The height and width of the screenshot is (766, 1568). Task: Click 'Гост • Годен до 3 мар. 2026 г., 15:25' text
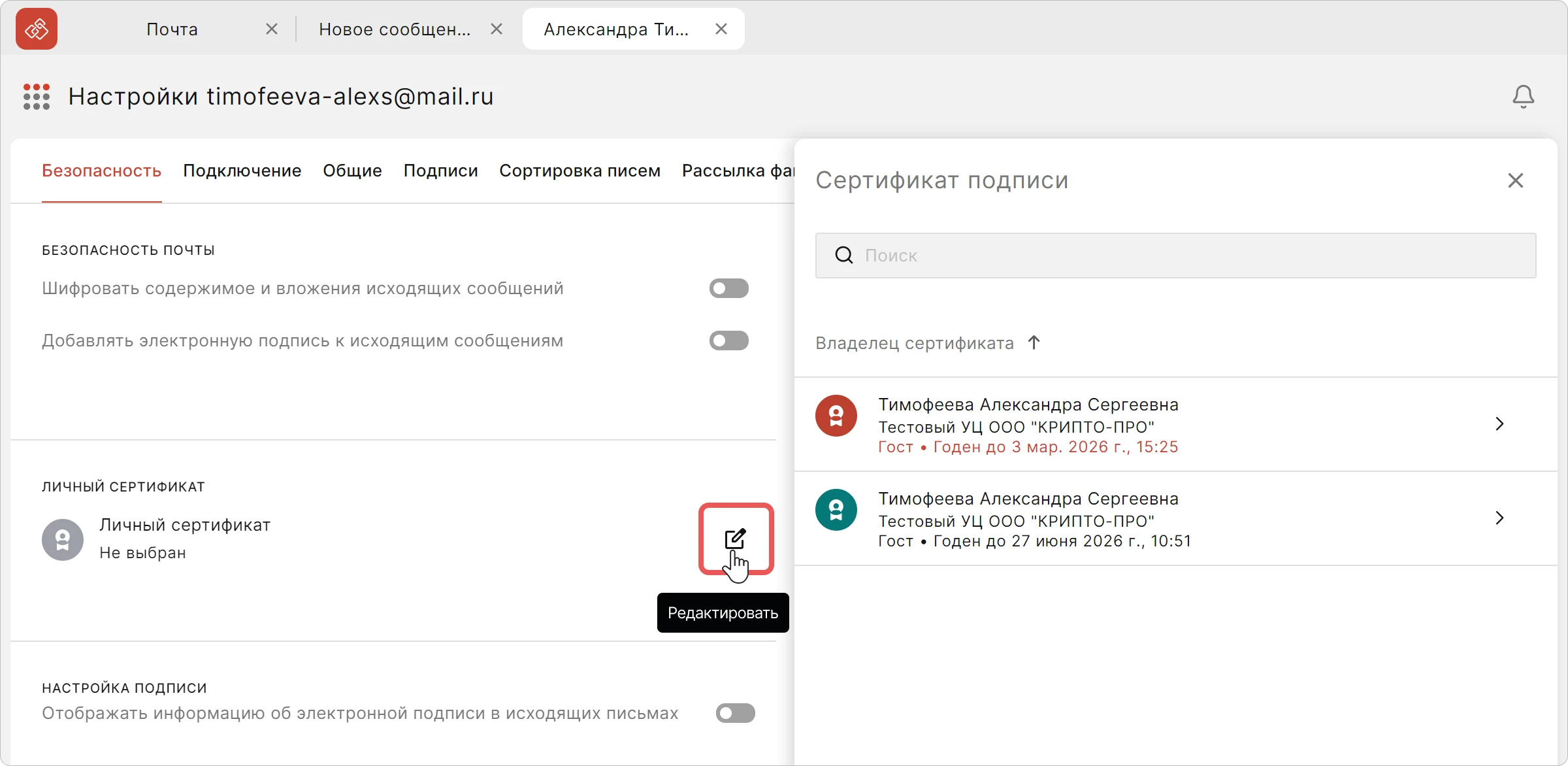1028,447
